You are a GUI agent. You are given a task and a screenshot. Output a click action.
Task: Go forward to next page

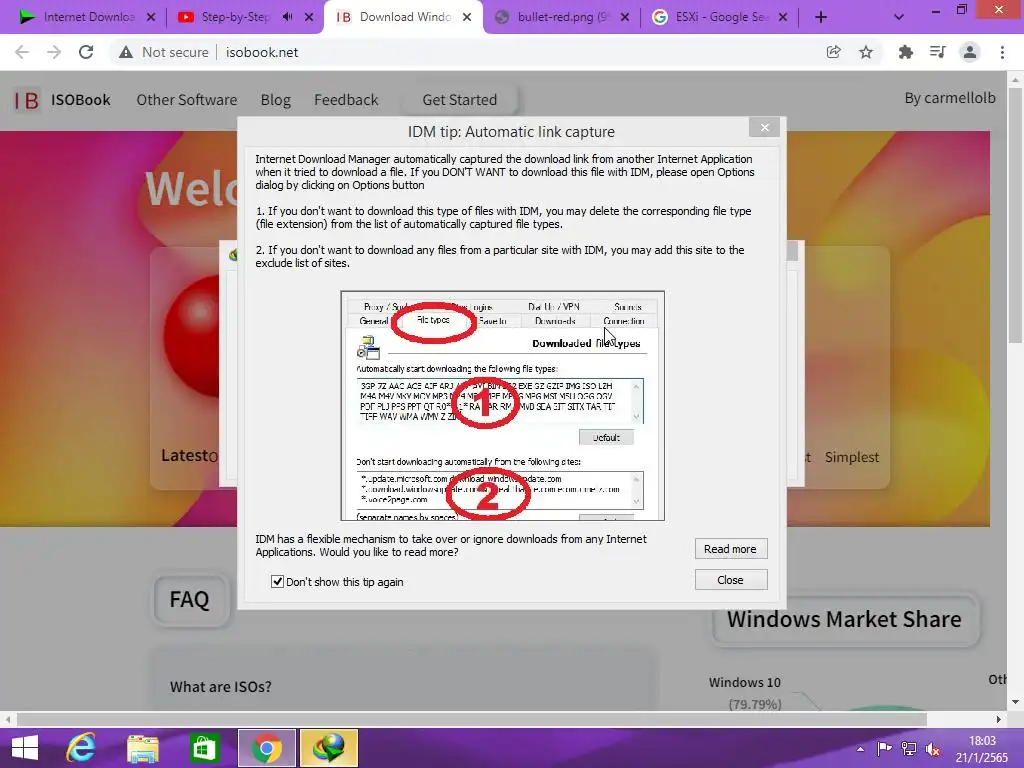pos(54,52)
